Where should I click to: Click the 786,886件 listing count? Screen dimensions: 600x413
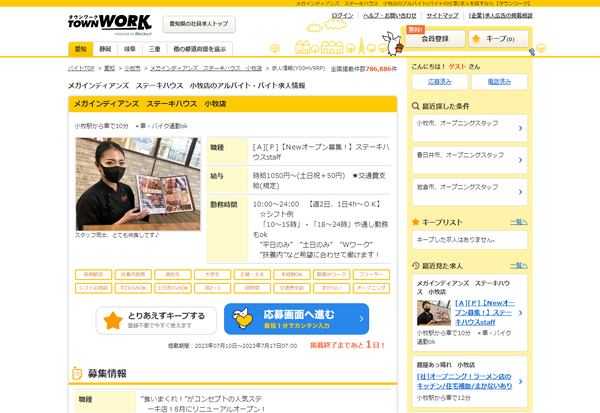(381, 69)
